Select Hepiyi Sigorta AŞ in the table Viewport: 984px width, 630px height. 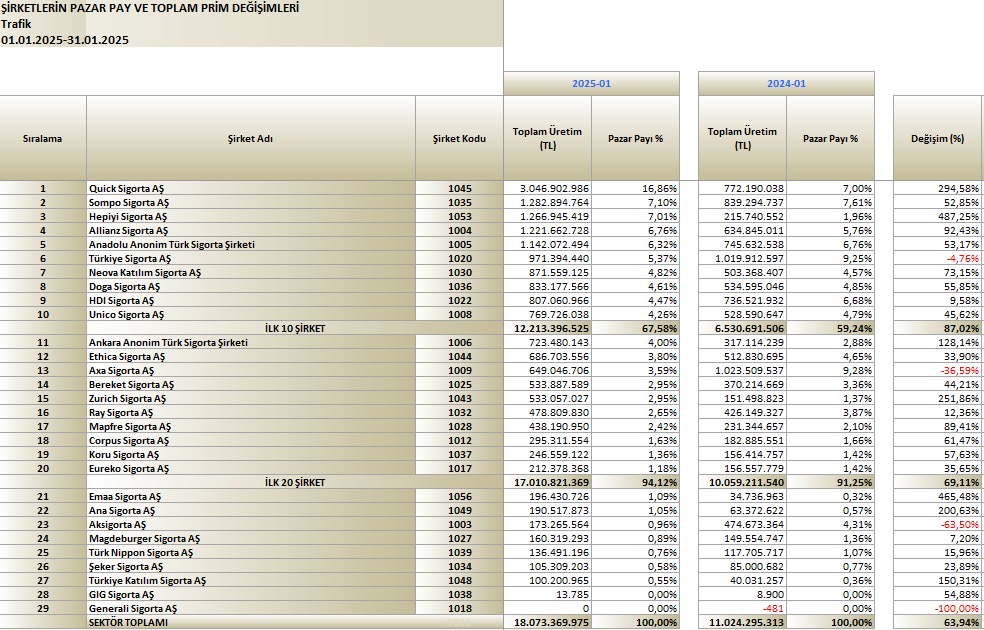pyautogui.click(x=251, y=216)
